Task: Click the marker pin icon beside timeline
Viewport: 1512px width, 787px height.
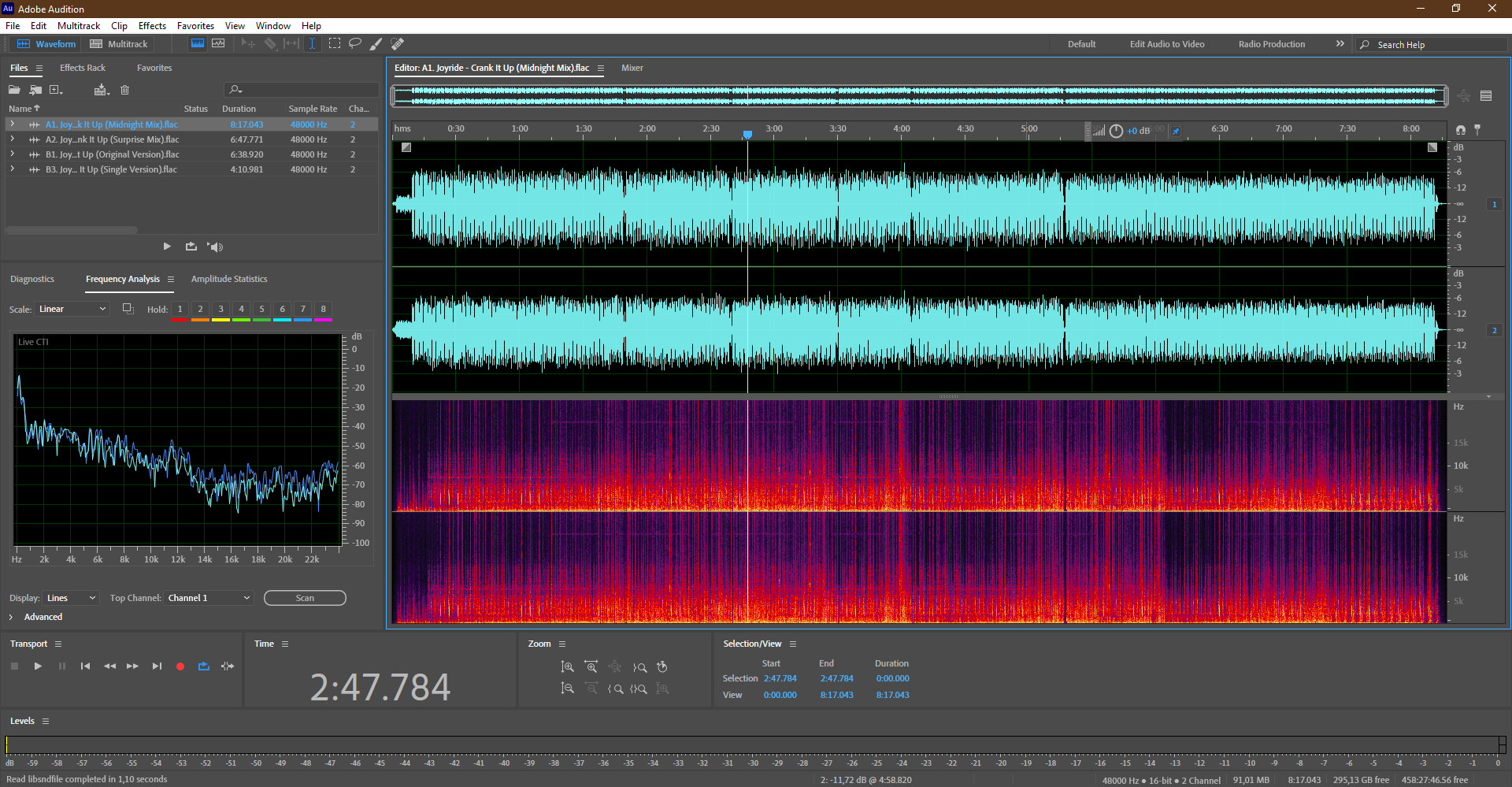Action: pos(1477,129)
